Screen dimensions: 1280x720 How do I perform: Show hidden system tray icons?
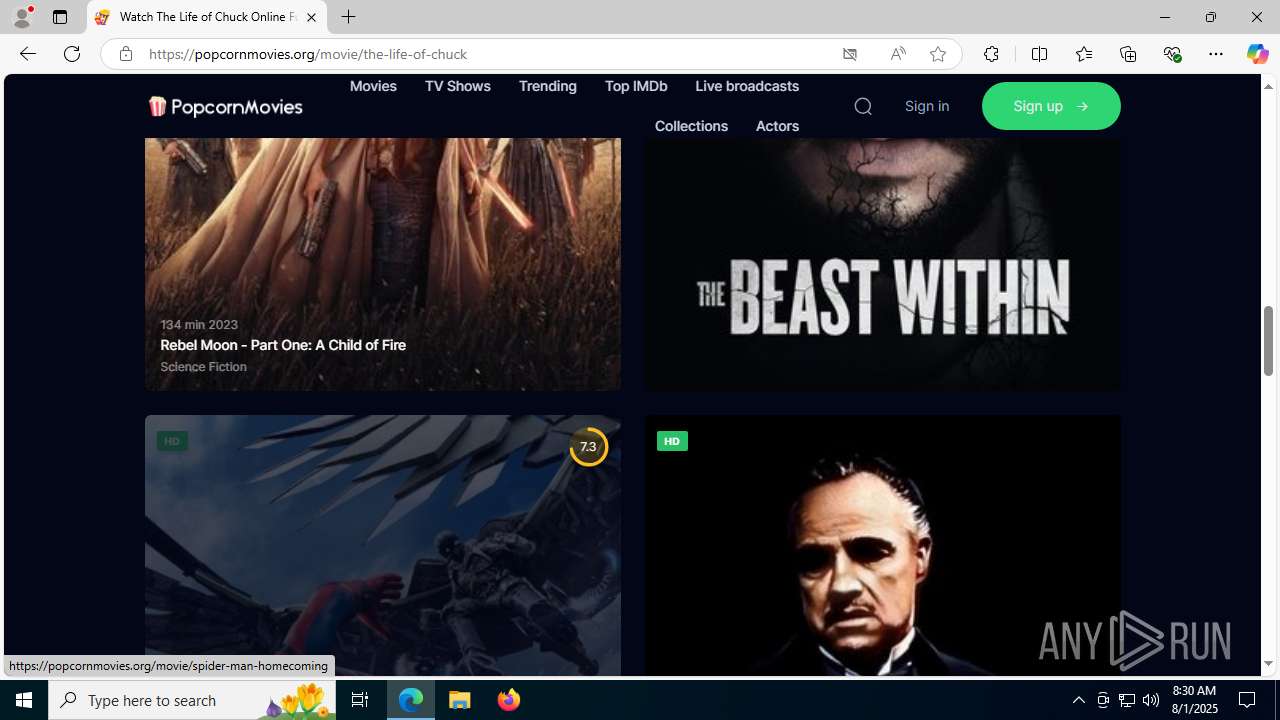1078,700
